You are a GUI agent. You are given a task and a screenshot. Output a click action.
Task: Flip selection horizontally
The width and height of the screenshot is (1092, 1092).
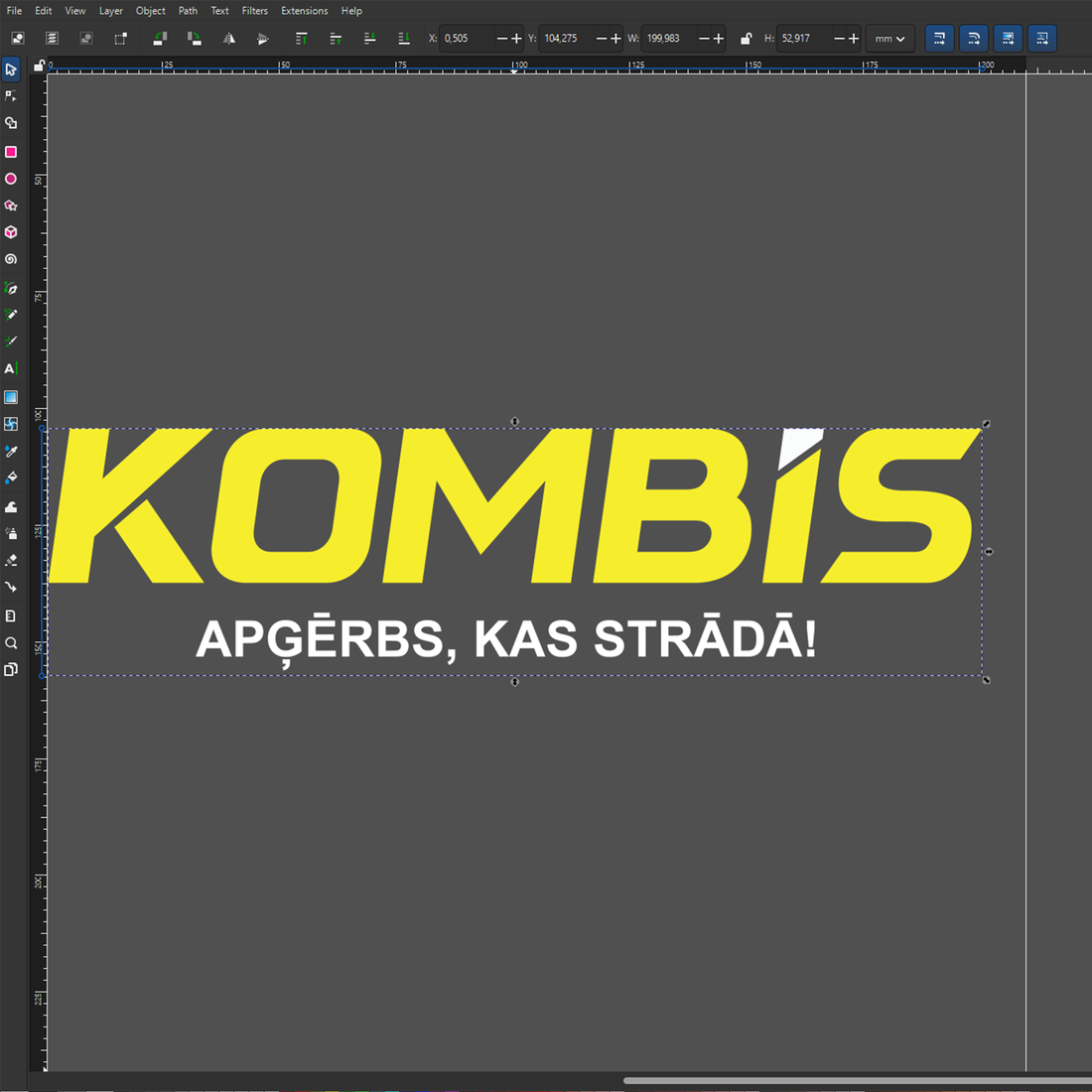point(228,39)
